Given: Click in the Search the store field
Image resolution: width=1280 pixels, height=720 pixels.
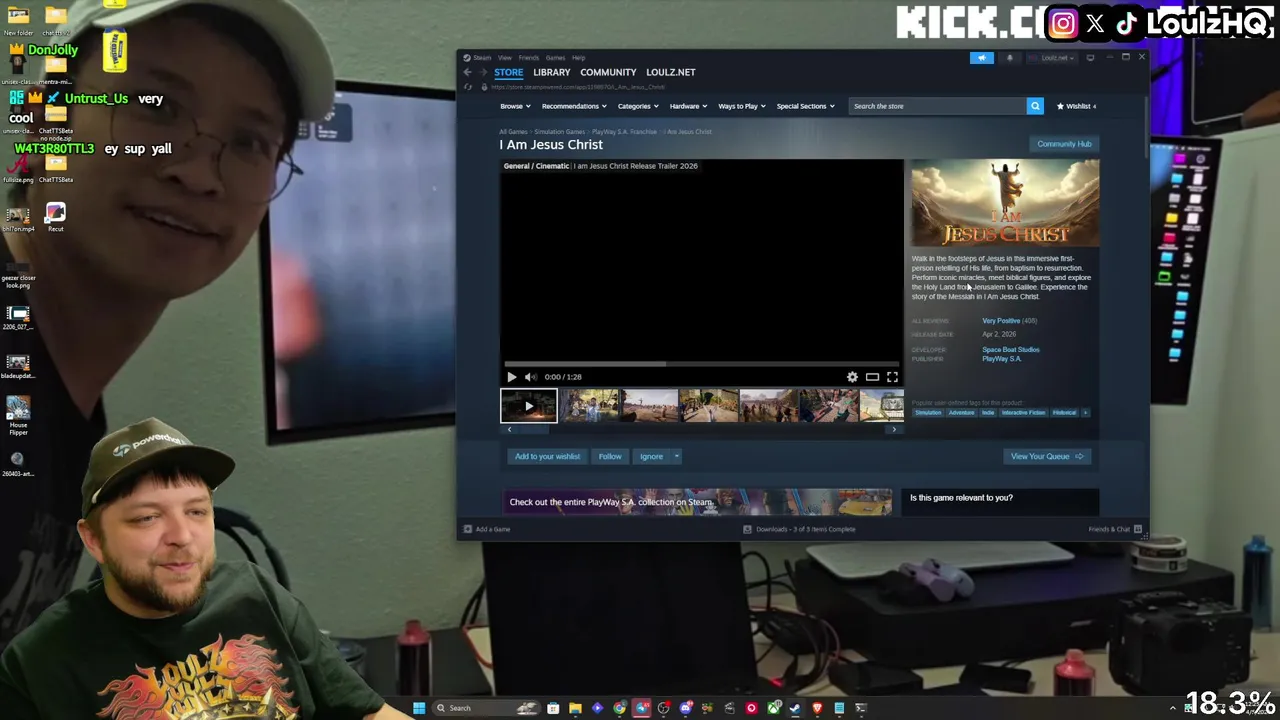Looking at the screenshot, I should 937,106.
